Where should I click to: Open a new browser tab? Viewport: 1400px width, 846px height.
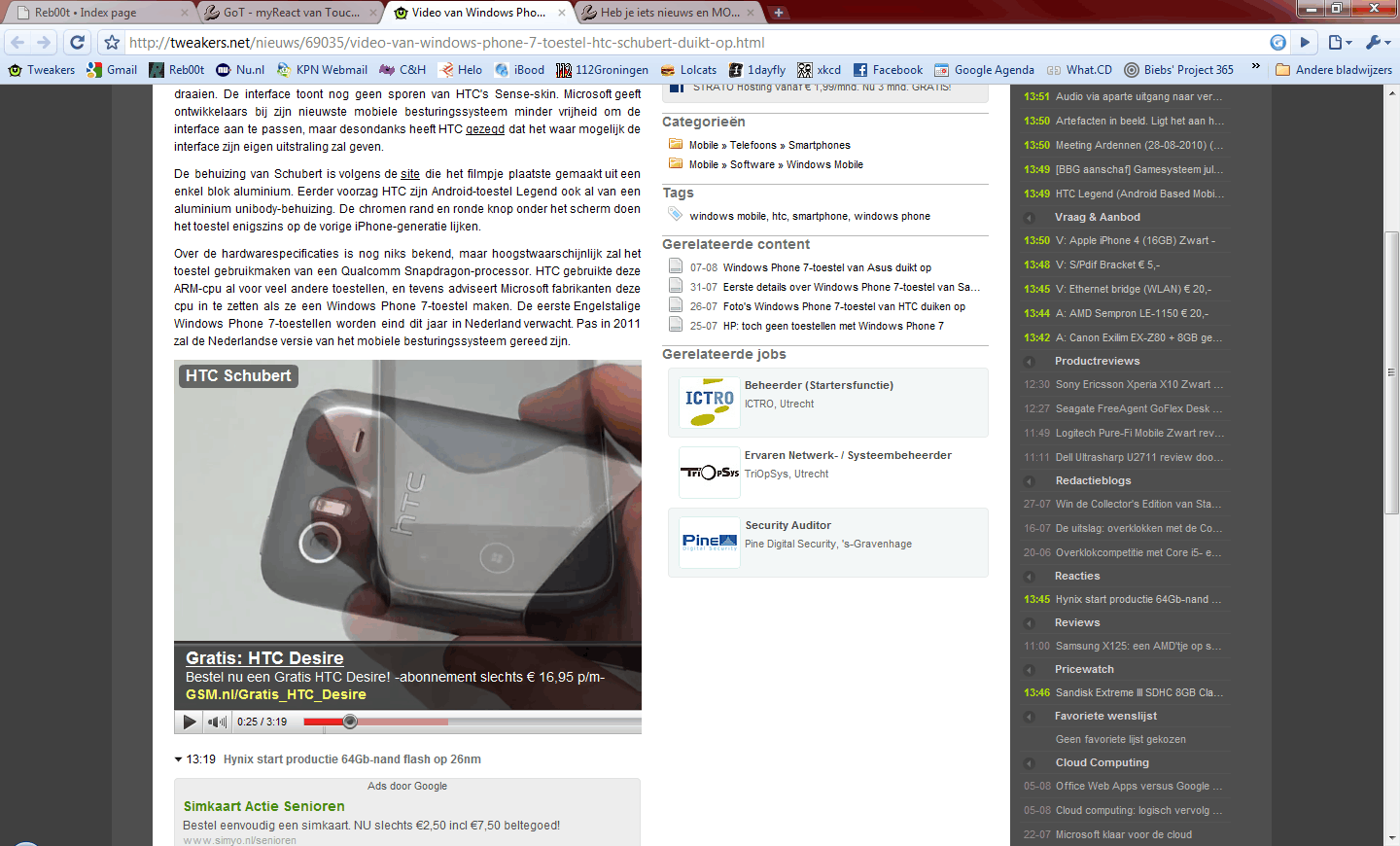(x=779, y=13)
